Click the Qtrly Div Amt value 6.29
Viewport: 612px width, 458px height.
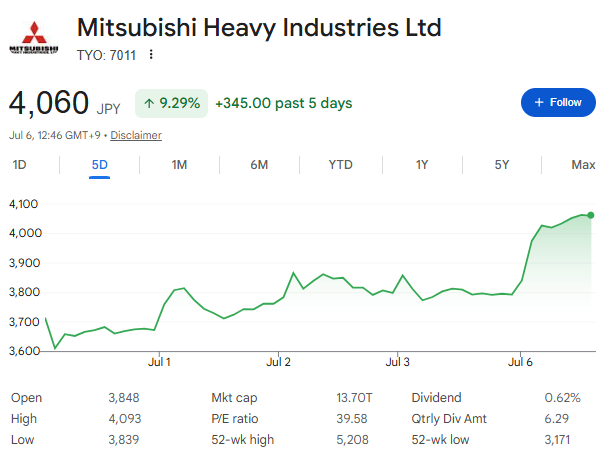[557, 419]
